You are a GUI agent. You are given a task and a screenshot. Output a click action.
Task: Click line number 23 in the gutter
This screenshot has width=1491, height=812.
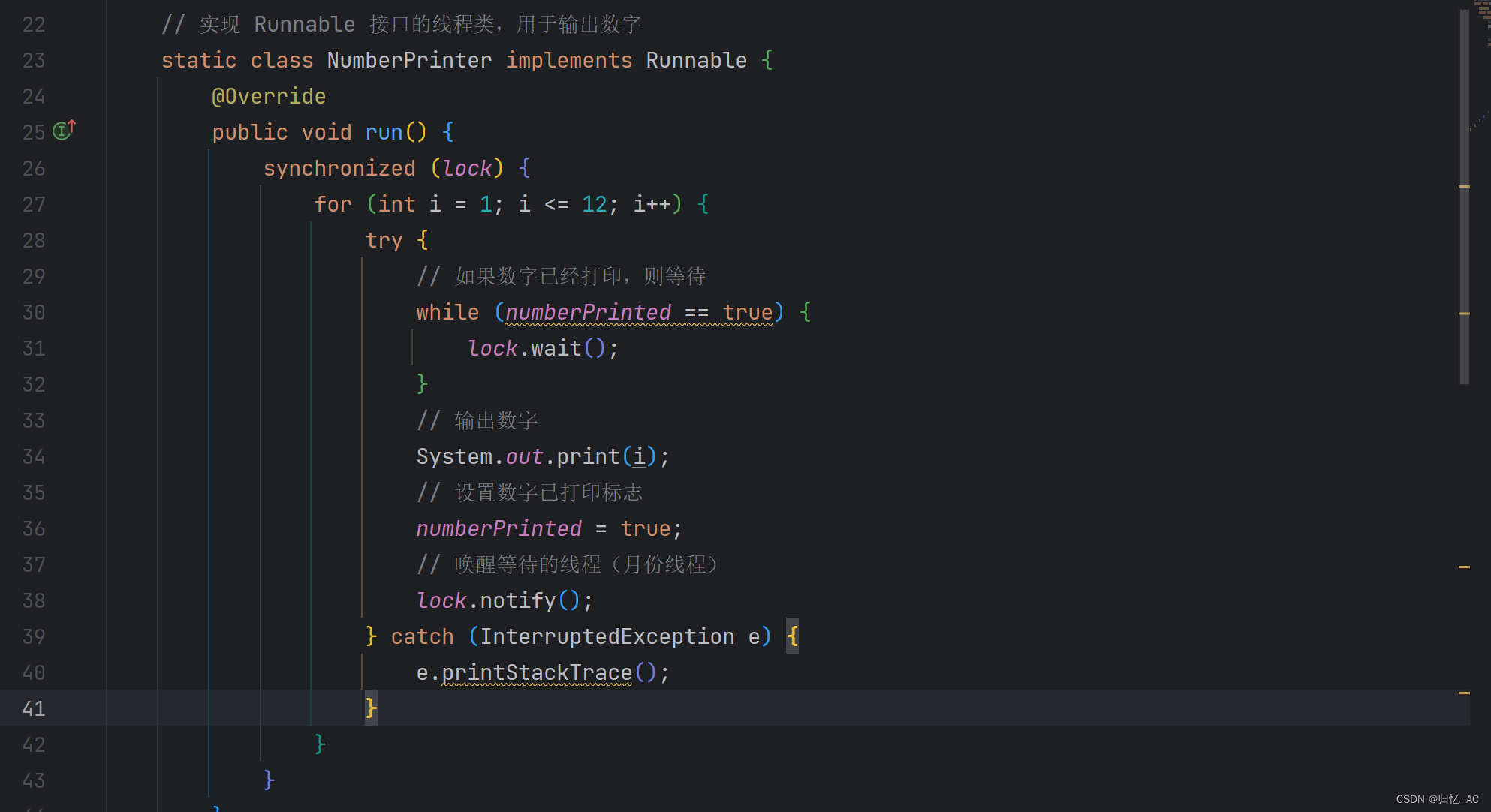(34, 60)
